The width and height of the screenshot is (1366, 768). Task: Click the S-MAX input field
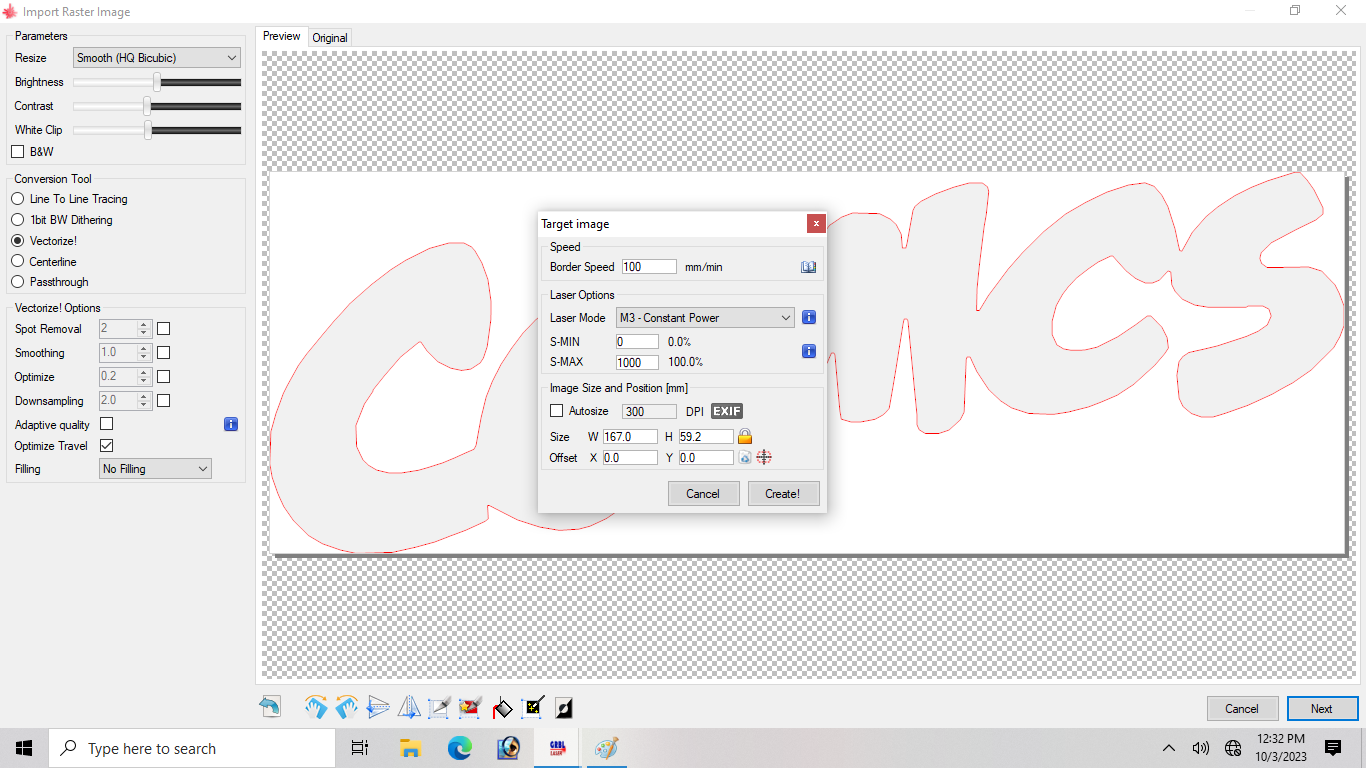(x=637, y=362)
